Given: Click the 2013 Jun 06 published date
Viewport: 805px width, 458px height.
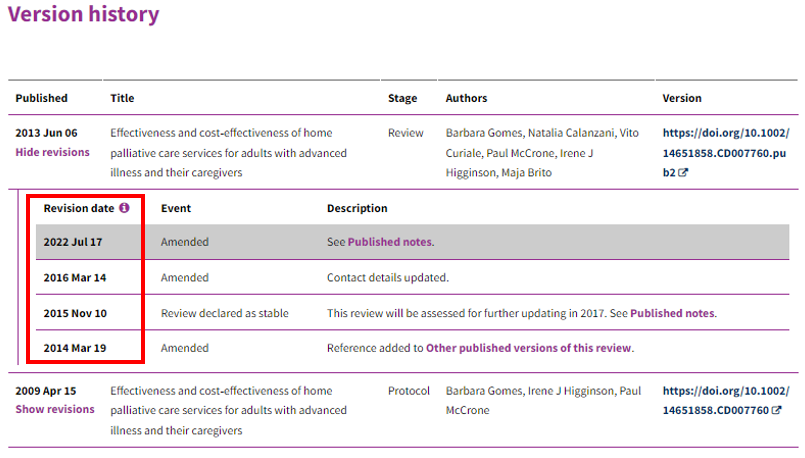Looking at the screenshot, I should (x=46, y=133).
